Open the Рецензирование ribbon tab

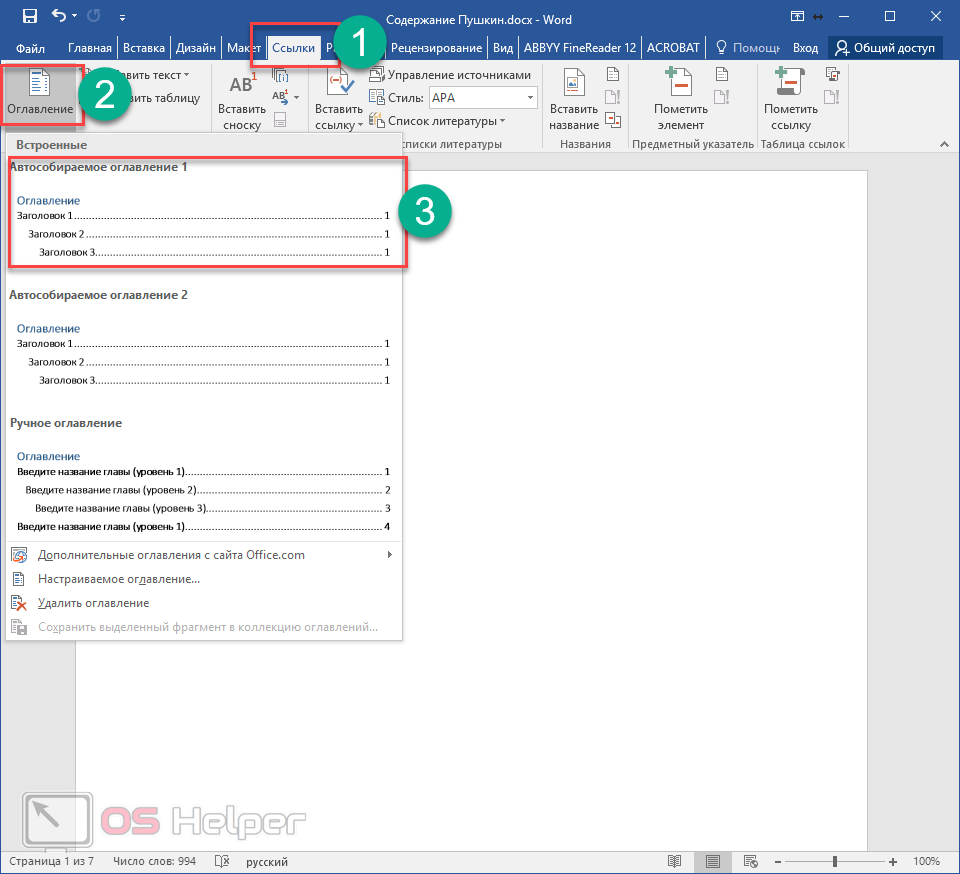(436, 48)
